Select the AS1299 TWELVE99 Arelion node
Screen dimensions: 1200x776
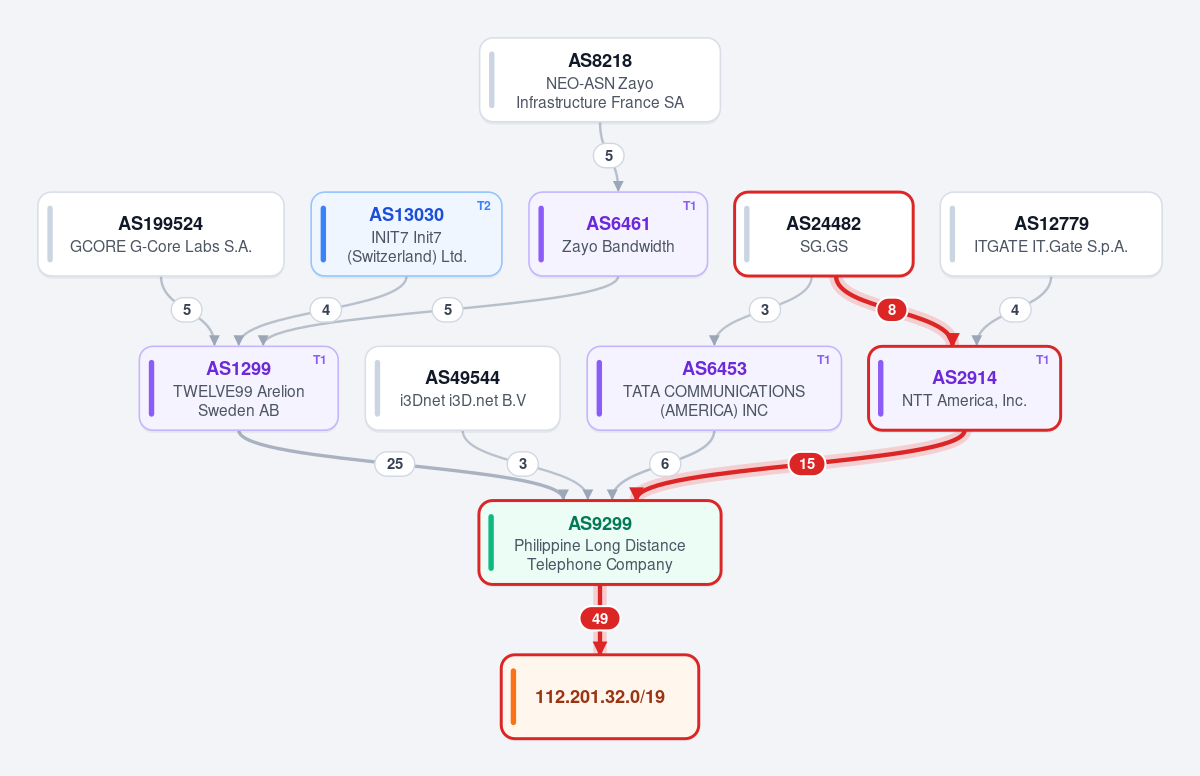238,388
